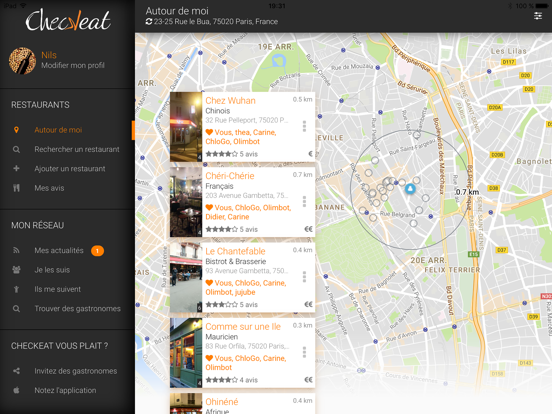This screenshot has height=414, width=552.
Task: Click Modifier mon profil link
Action: [73, 65]
